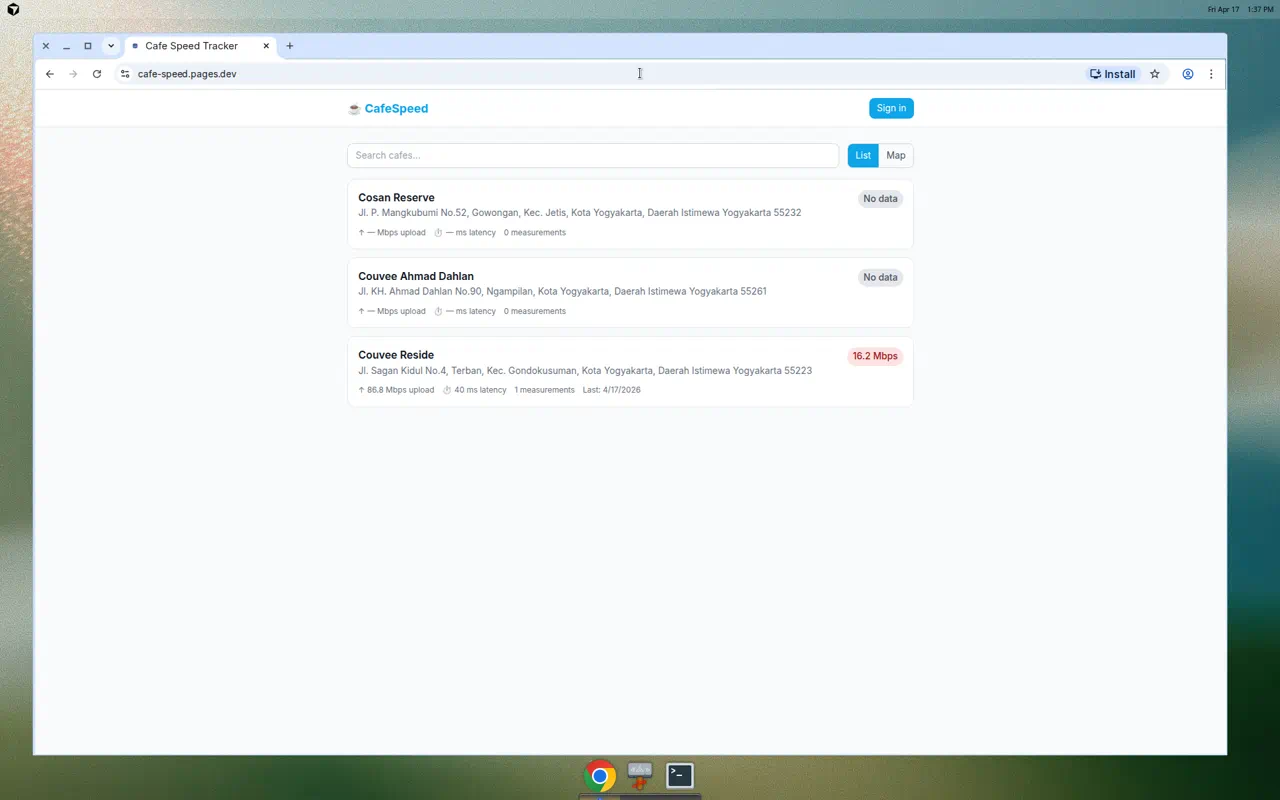This screenshot has height=800, width=1280.
Task: Install the app via Install button
Action: pyautogui.click(x=1112, y=74)
